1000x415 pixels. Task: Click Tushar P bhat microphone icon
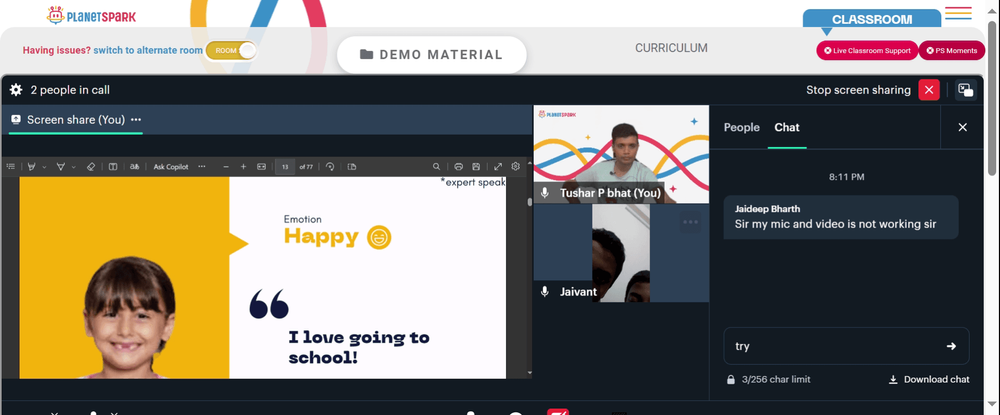(545, 193)
